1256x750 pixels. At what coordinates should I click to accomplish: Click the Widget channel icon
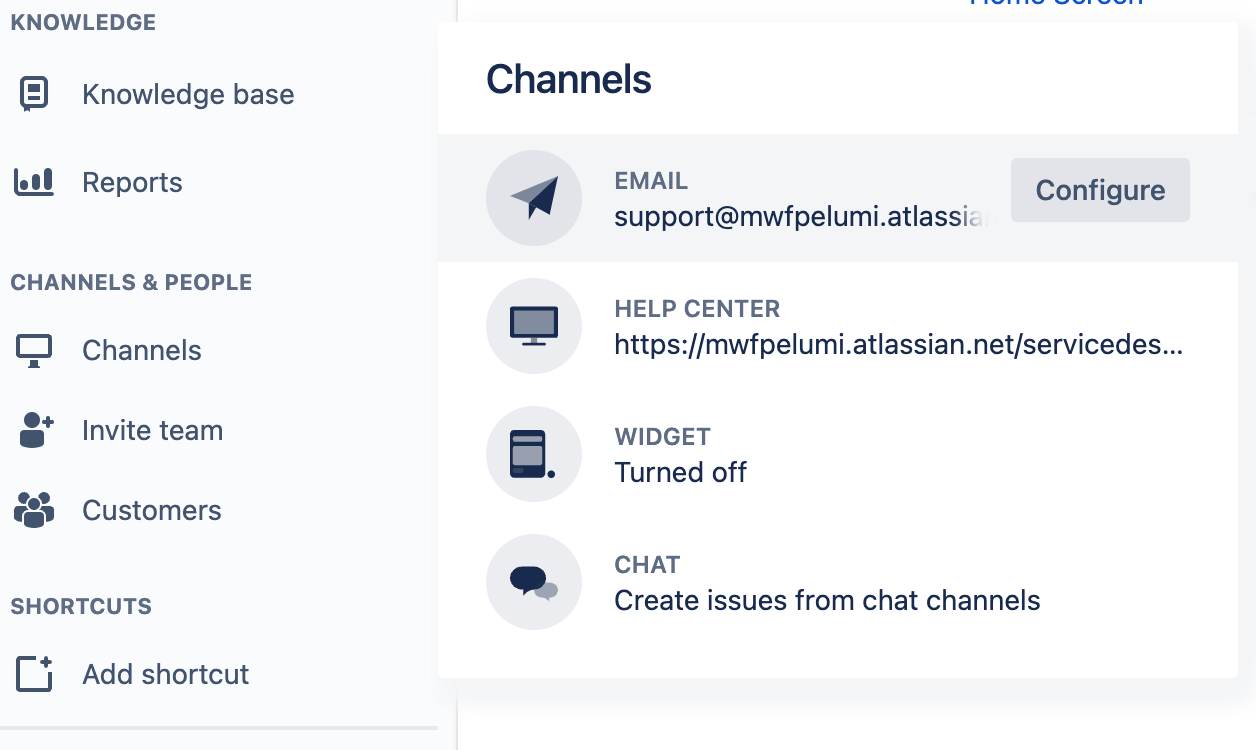tap(533, 453)
